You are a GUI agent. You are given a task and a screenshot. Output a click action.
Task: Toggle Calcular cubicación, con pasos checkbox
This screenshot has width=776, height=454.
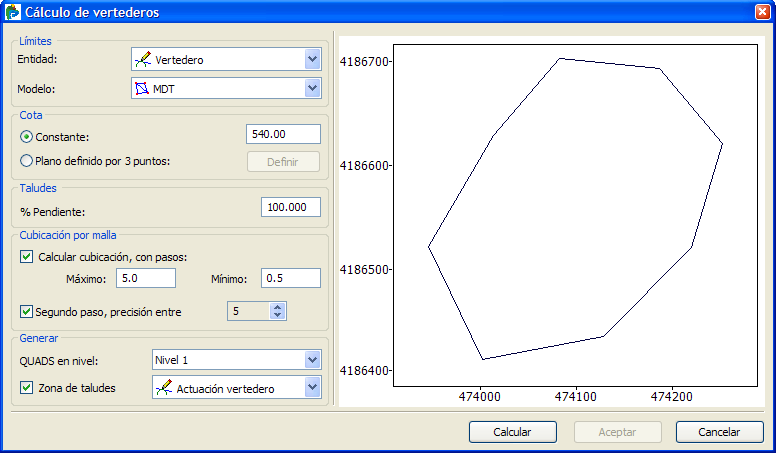click(27, 257)
